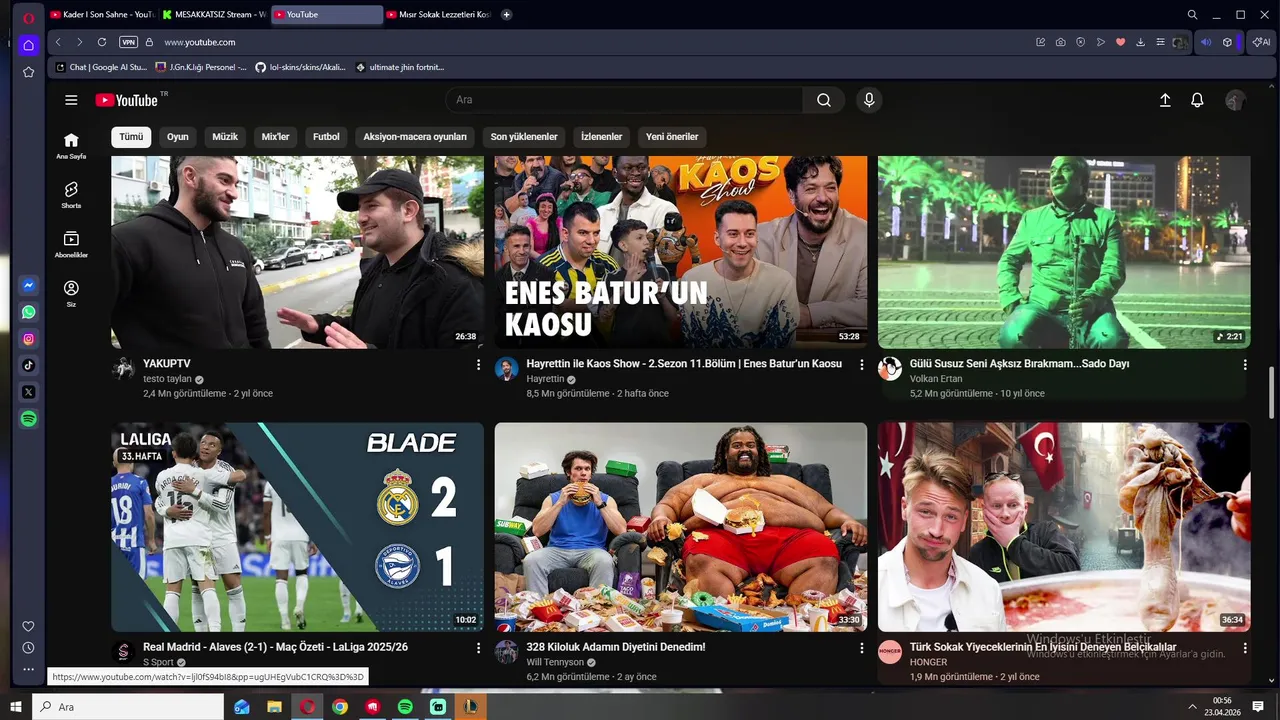This screenshot has height=720, width=1280.
Task: Switch to the MESAKKATSIZ Stream tab
Action: pos(213,15)
